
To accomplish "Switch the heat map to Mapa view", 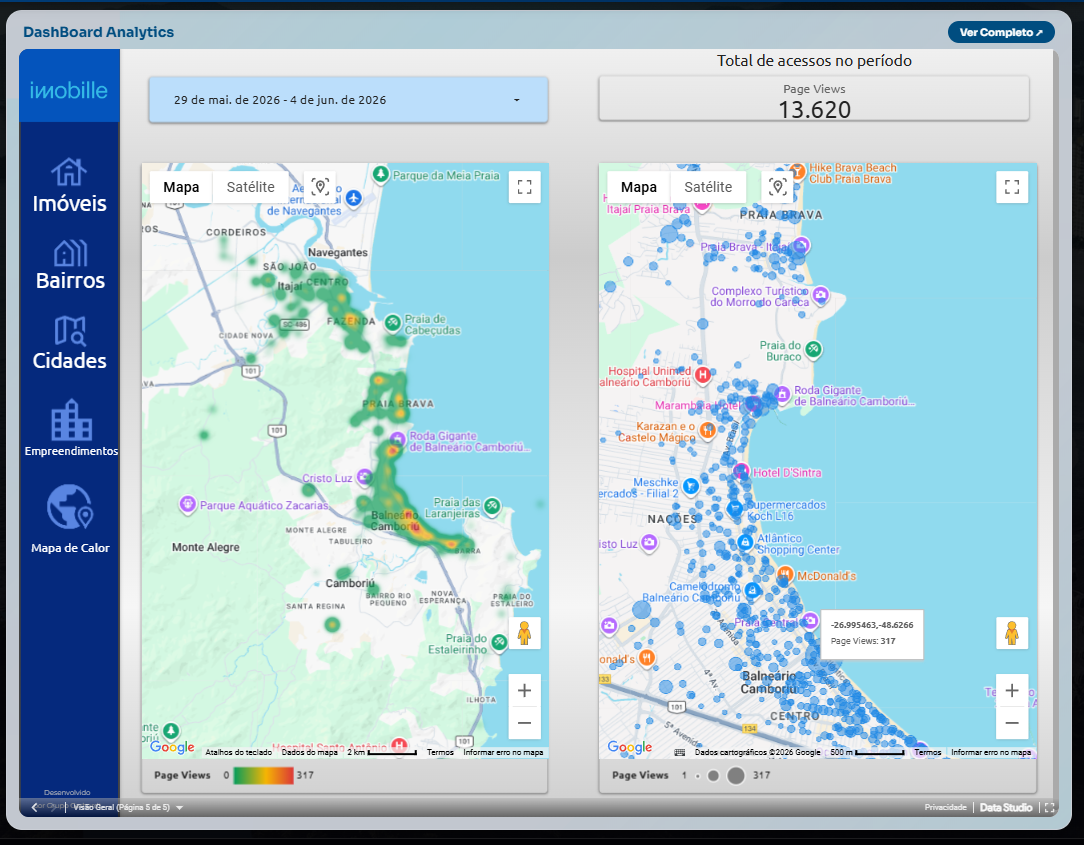I will point(181,187).
